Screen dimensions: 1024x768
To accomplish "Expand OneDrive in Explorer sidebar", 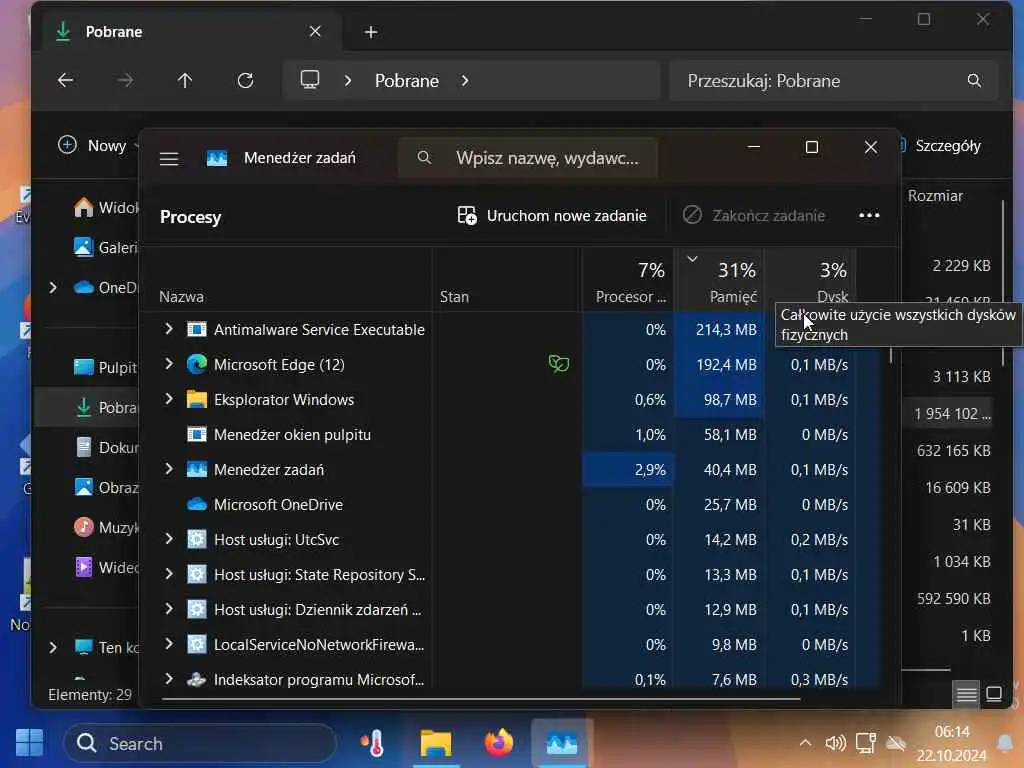I will coord(53,287).
